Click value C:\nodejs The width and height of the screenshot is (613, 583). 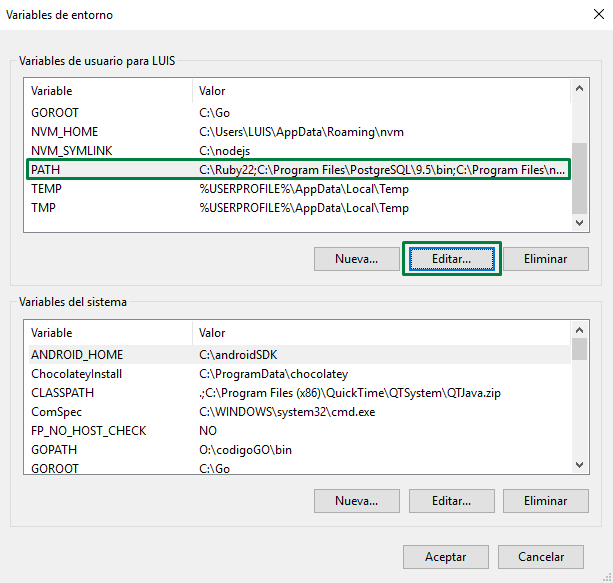click(224, 151)
